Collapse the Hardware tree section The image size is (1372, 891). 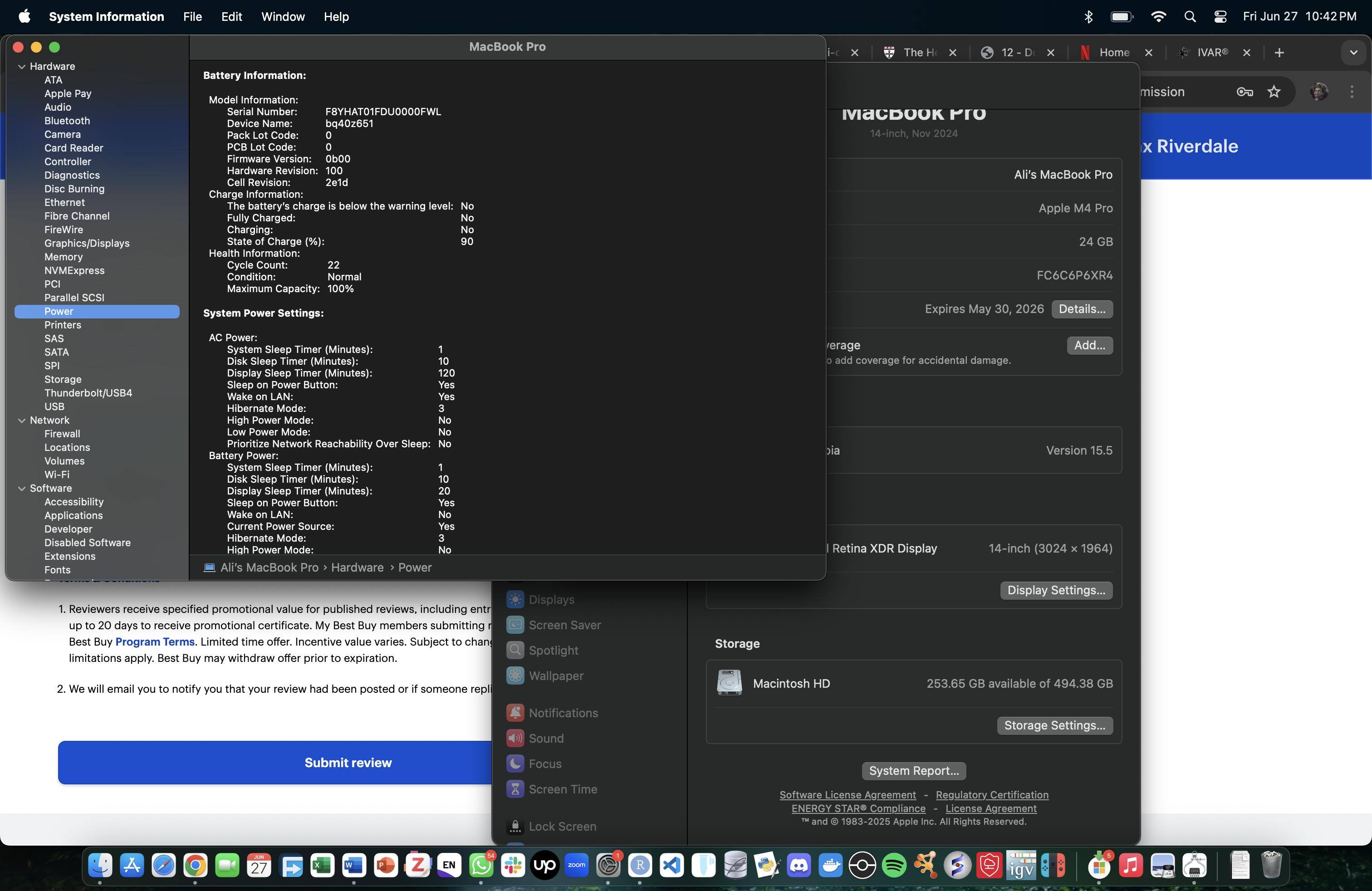click(x=22, y=67)
